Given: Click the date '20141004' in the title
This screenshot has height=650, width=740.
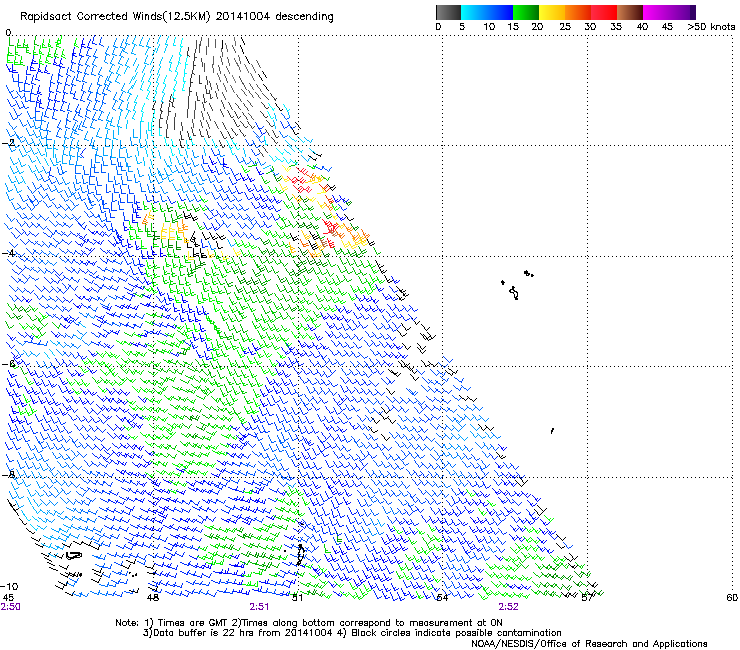Looking at the screenshot, I should [x=243, y=17].
